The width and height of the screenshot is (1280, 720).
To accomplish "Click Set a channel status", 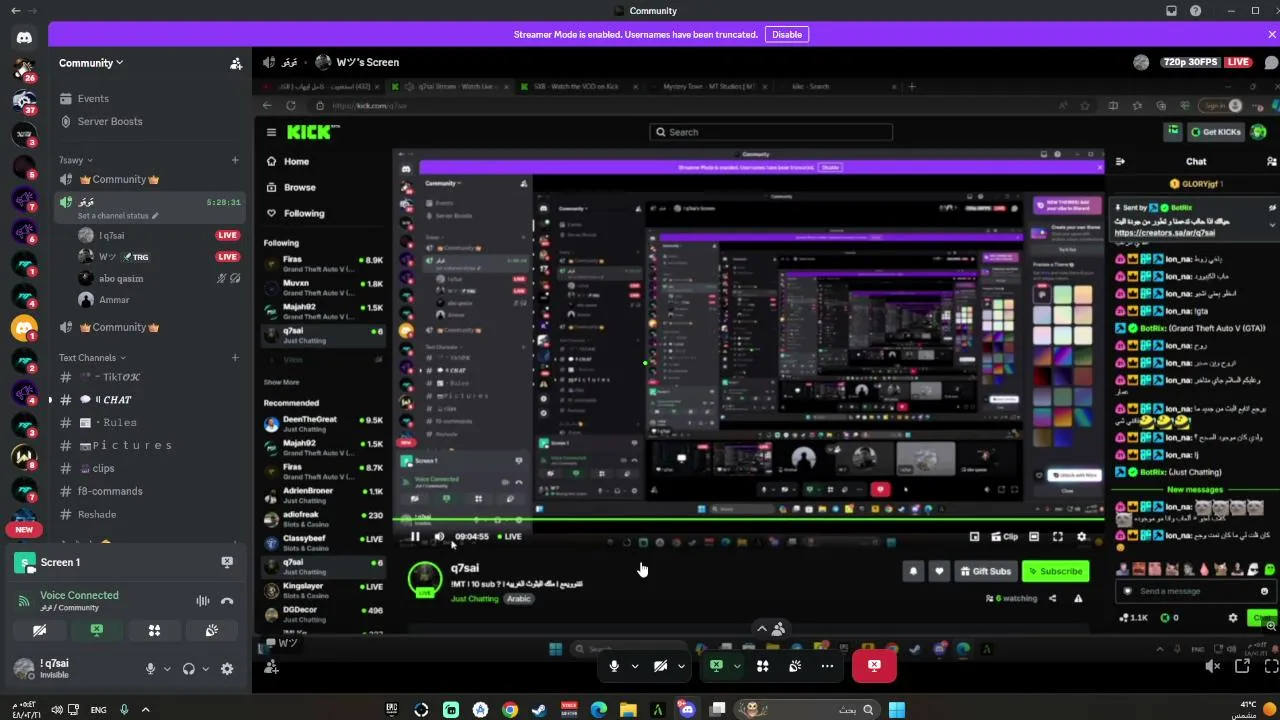I will (118, 216).
